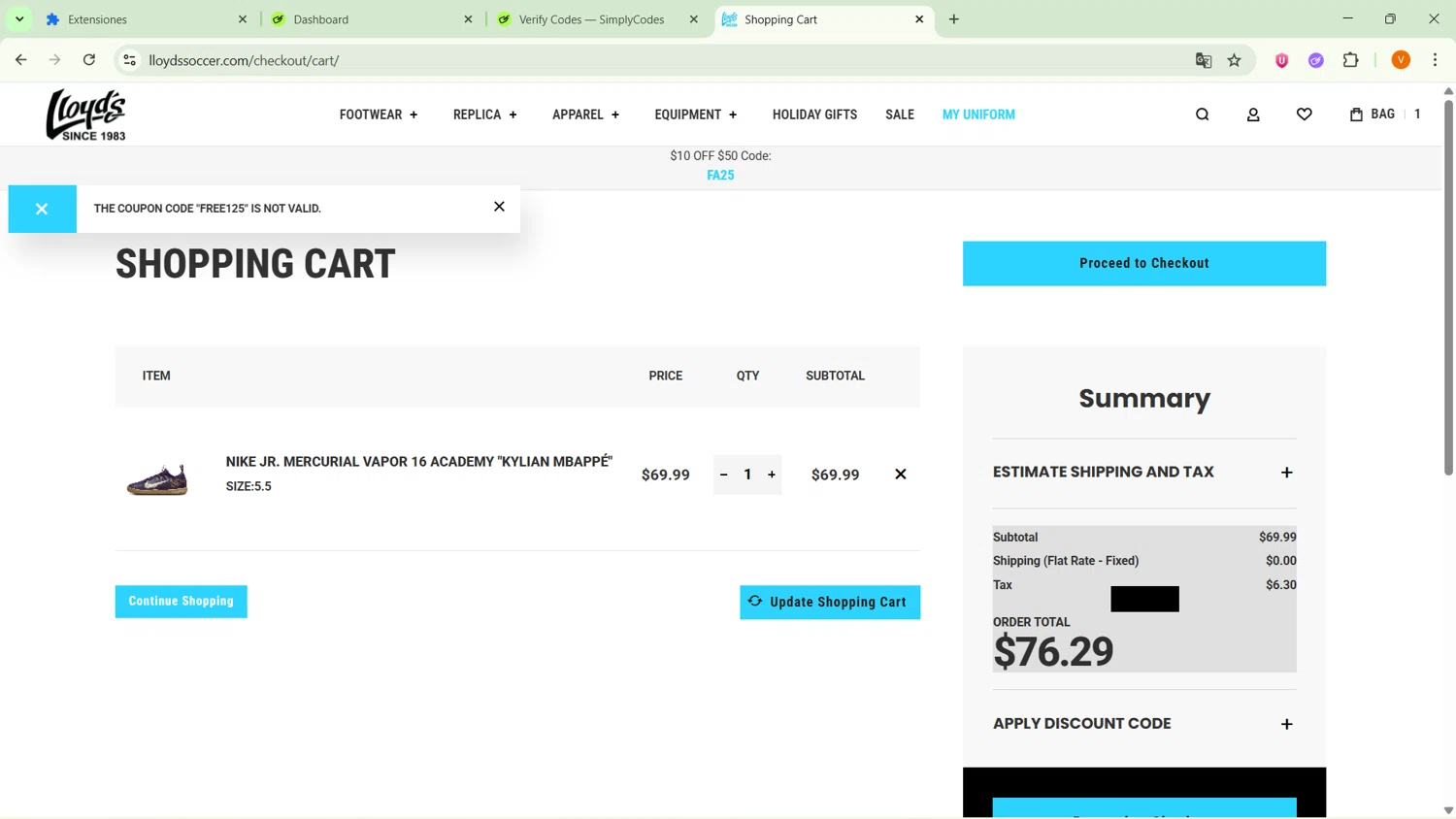Go forward in browser history
This screenshot has height=819, width=1456.
click(x=54, y=60)
